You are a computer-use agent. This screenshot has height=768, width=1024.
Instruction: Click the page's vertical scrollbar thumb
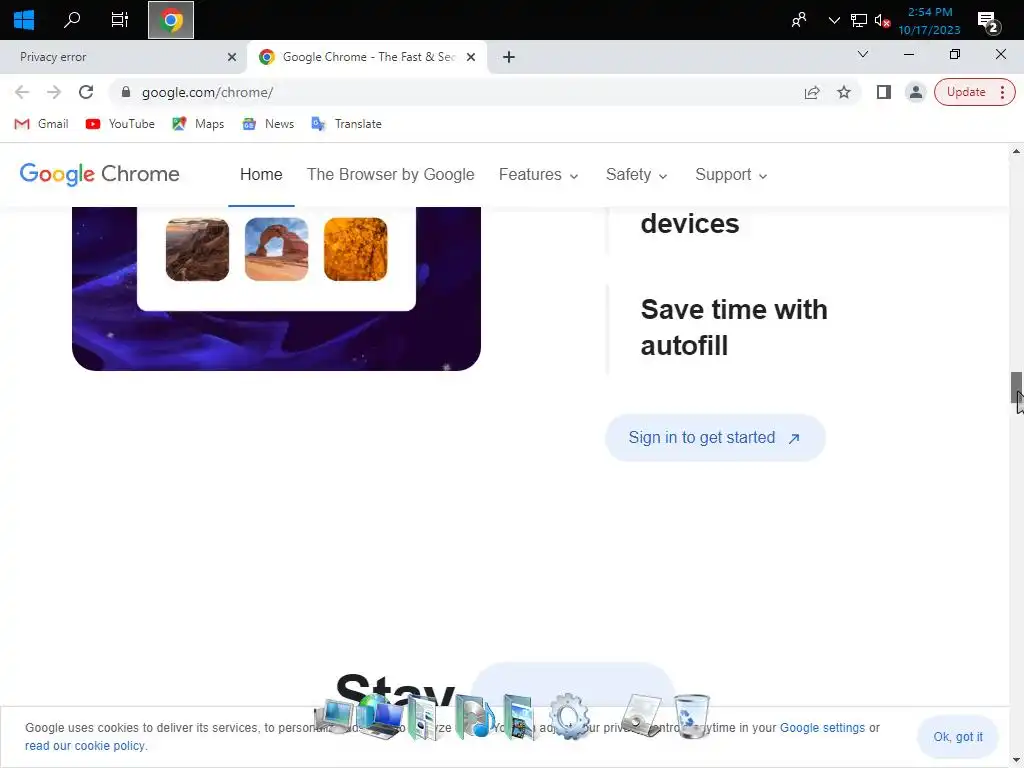(1016, 388)
